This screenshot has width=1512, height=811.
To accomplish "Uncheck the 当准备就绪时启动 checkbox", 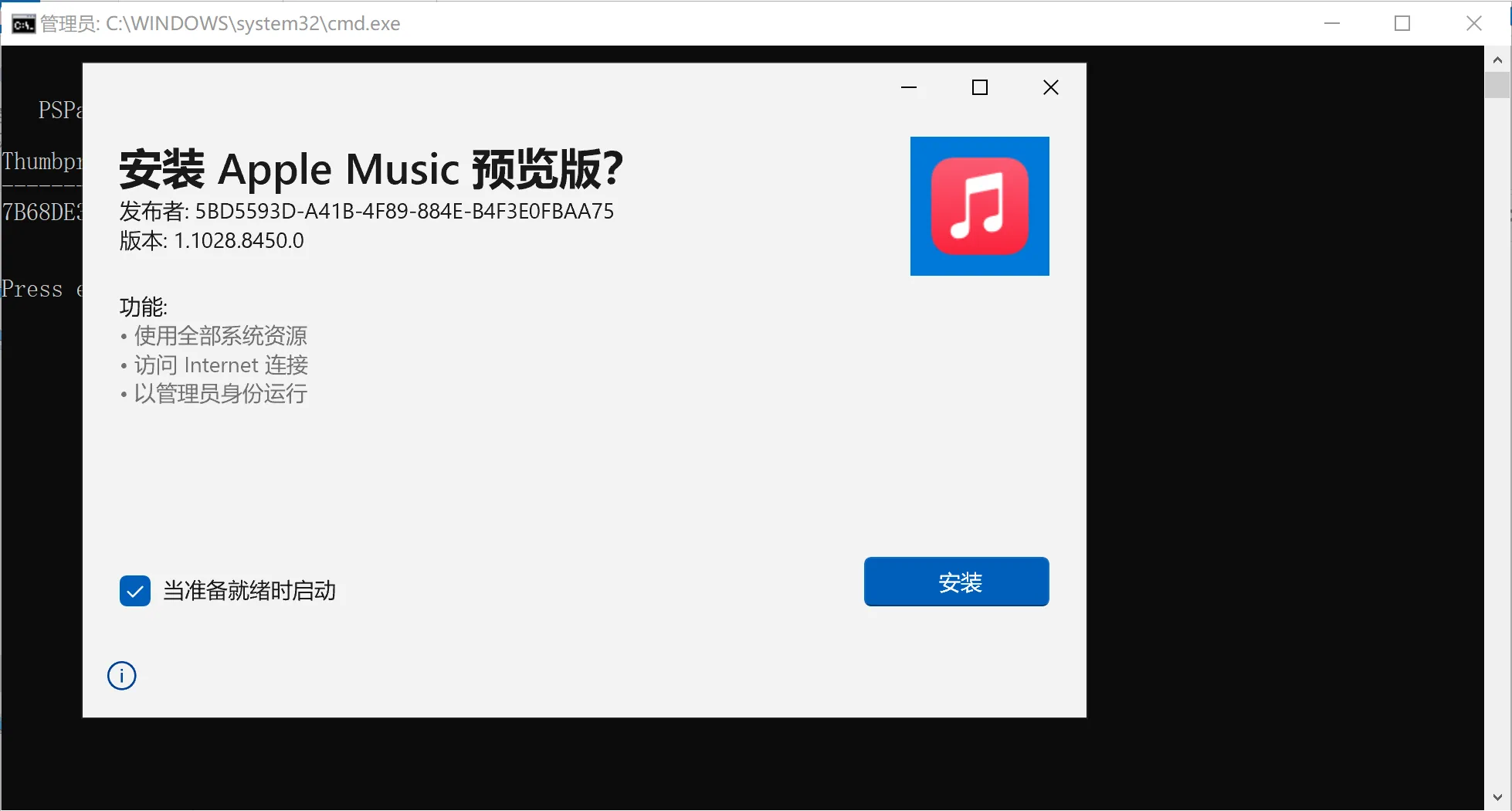I will tap(135, 591).
